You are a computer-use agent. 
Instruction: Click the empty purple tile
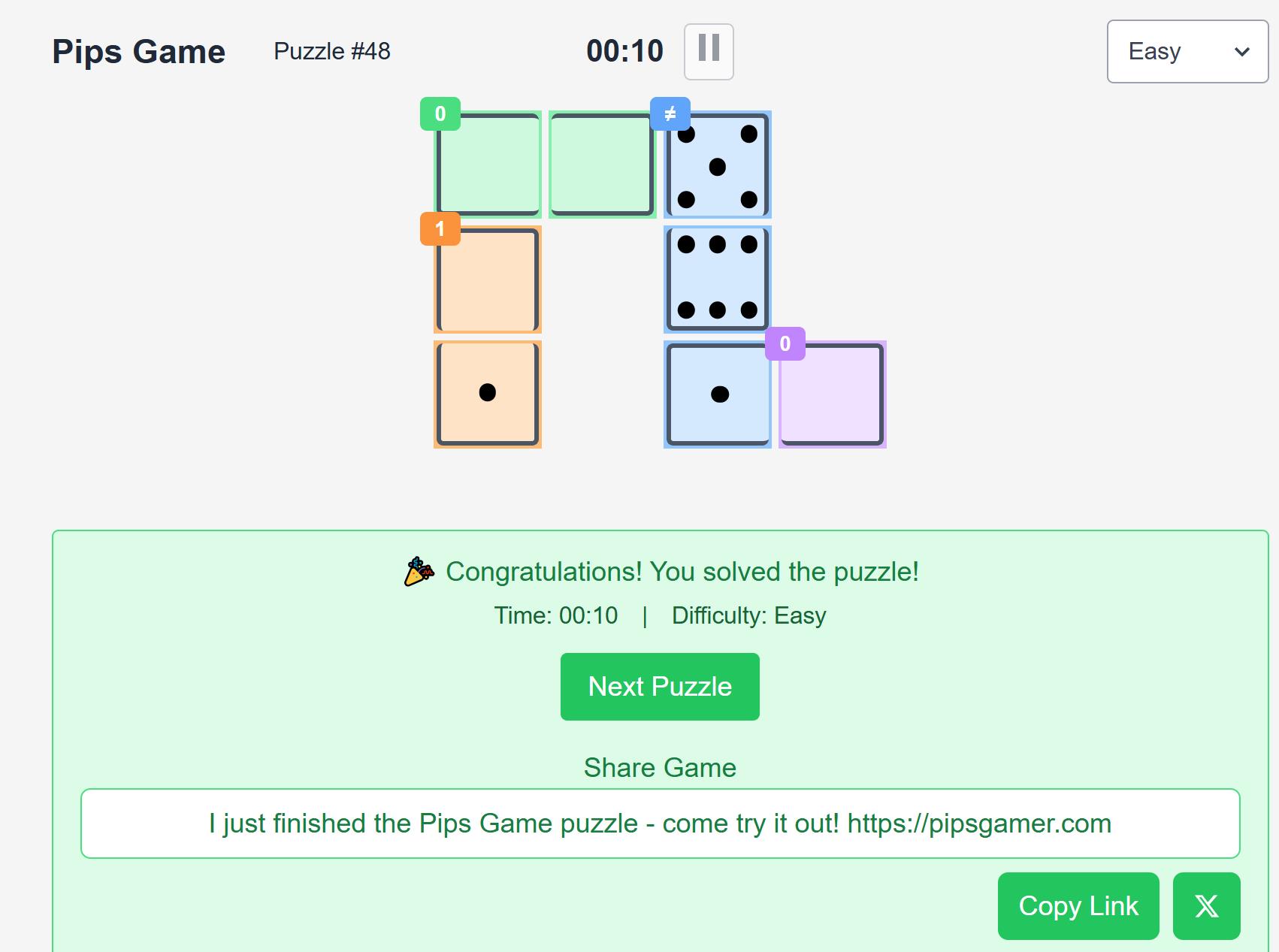833,394
